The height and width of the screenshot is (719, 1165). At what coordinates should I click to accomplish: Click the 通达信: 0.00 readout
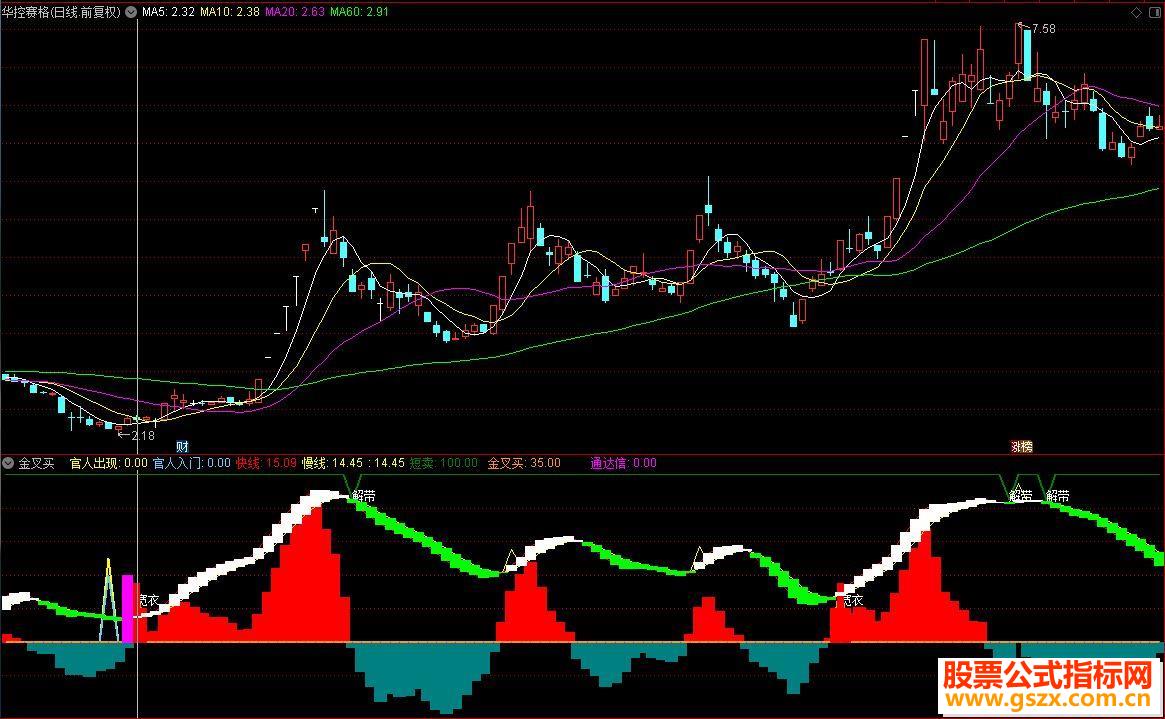tap(623, 463)
